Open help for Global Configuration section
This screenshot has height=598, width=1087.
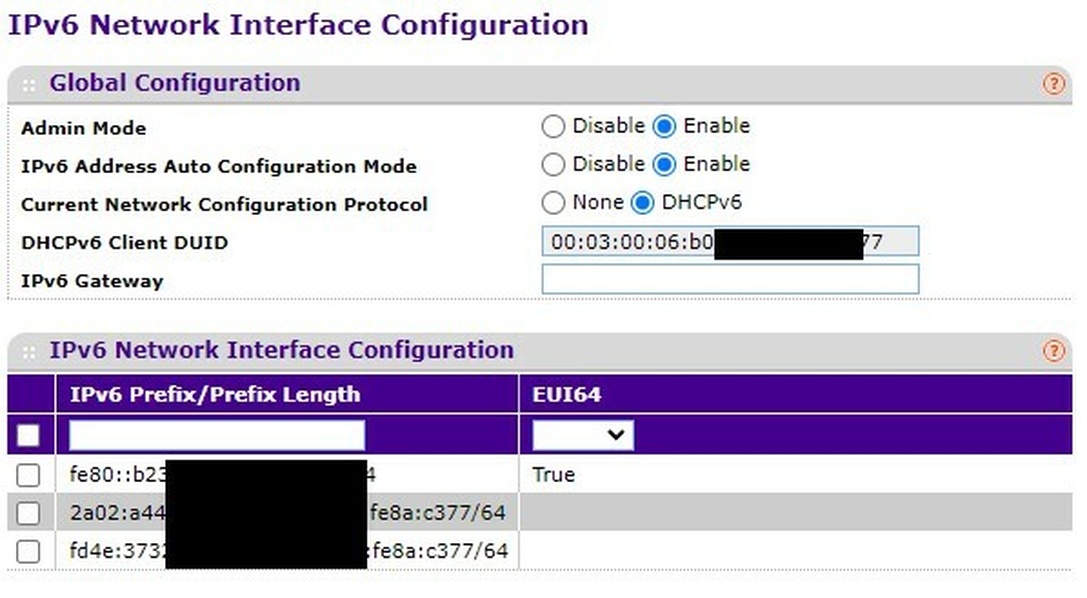(1053, 84)
